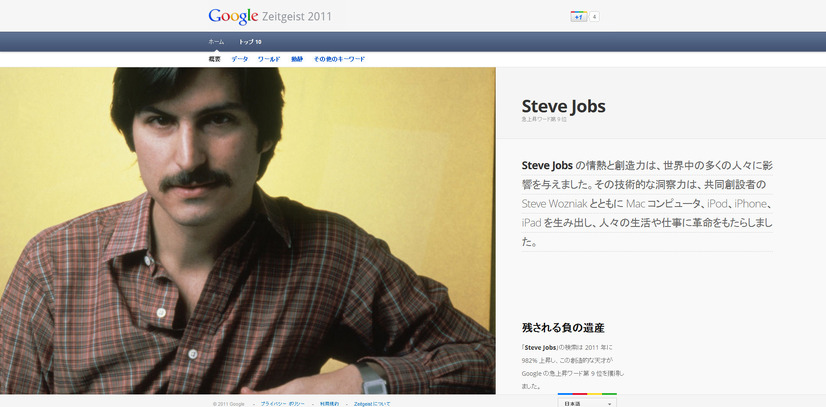Viewport: 826px width, 407px height.
Task: Click the Steve Jobs heading
Action: (x=563, y=106)
